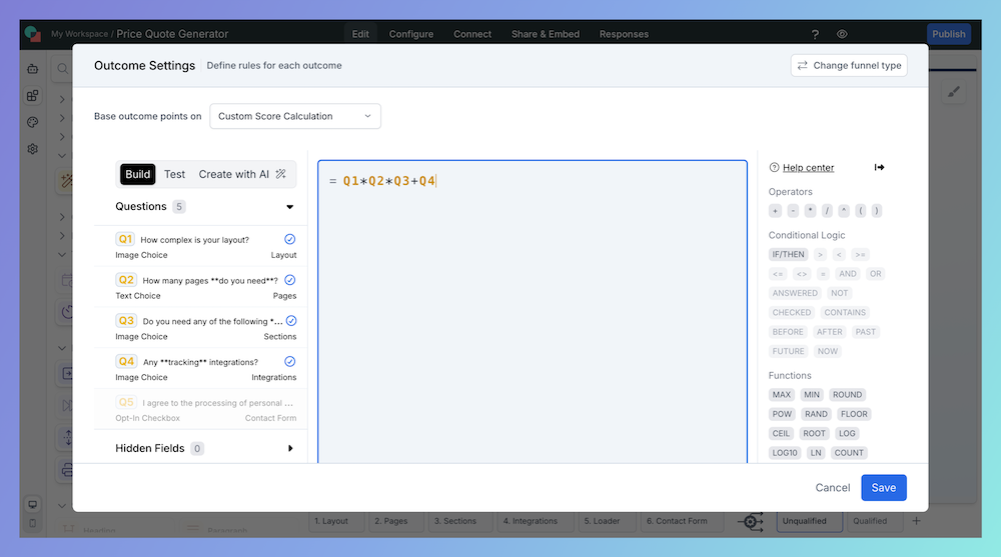Insert the opening parenthesis operator
The image size is (1001, 557).
(861, 211)
